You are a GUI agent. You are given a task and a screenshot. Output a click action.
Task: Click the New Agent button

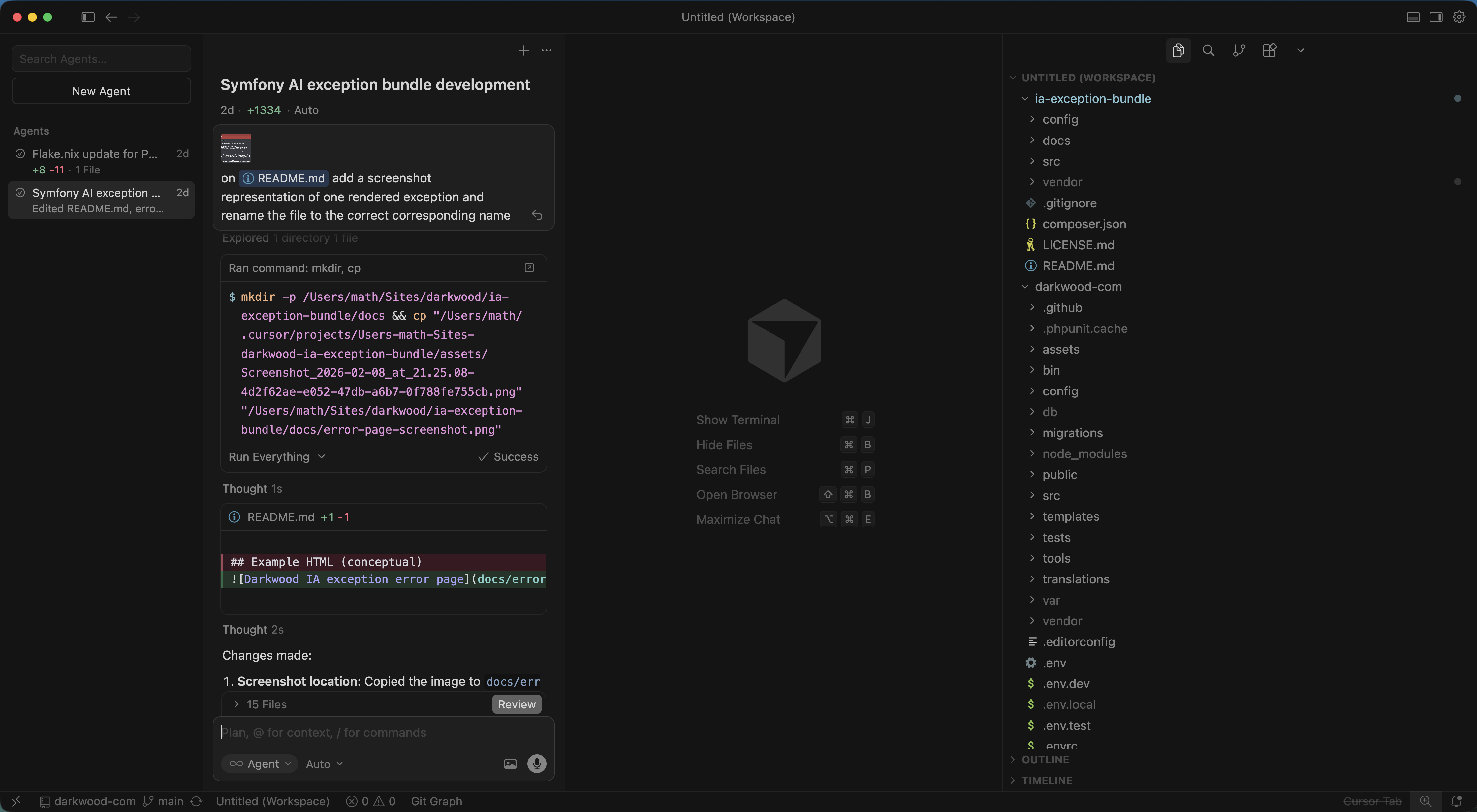coord(101,91)
